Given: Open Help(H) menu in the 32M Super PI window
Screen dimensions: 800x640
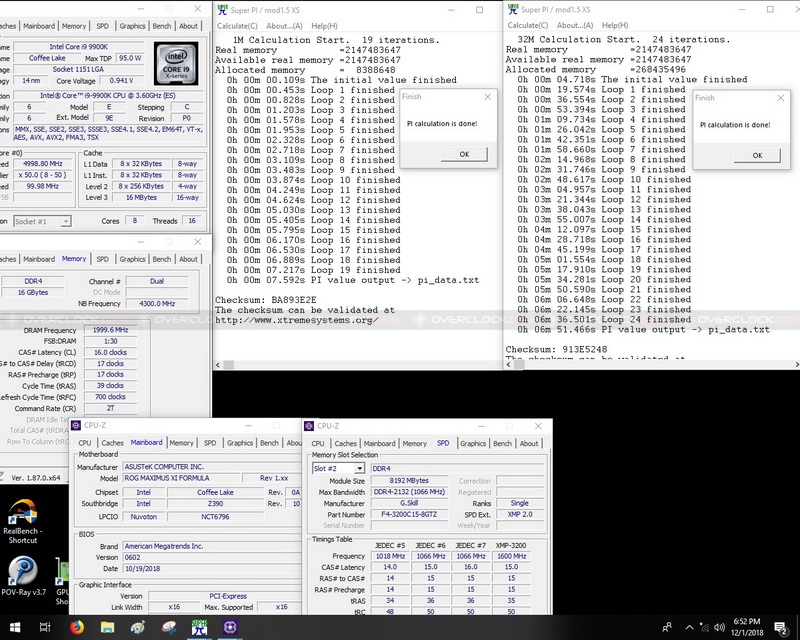Looking at the screenshot, I should coord(615,26).
